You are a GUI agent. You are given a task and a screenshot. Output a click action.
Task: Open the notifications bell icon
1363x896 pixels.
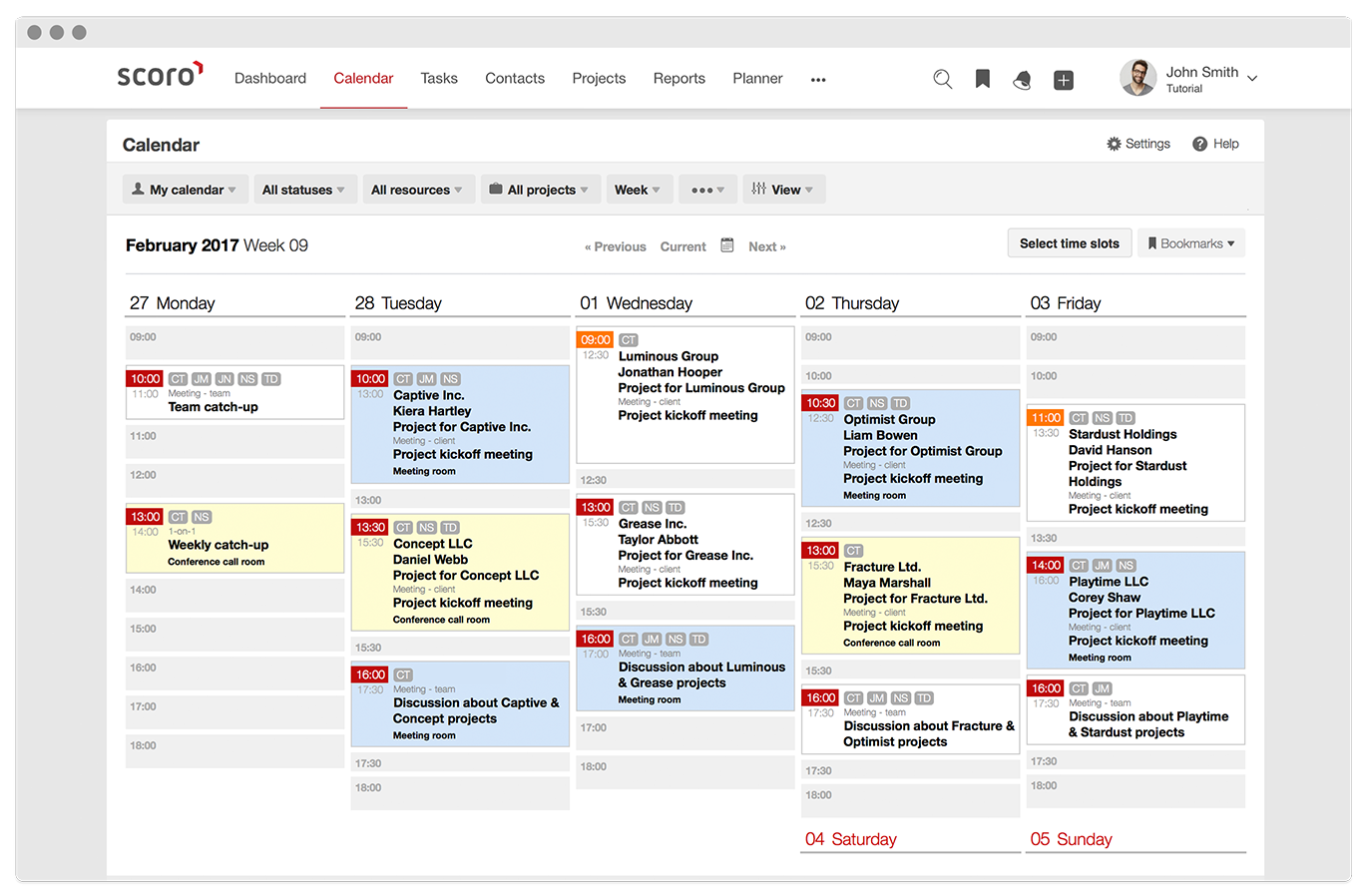click(x=1022, y=80)
